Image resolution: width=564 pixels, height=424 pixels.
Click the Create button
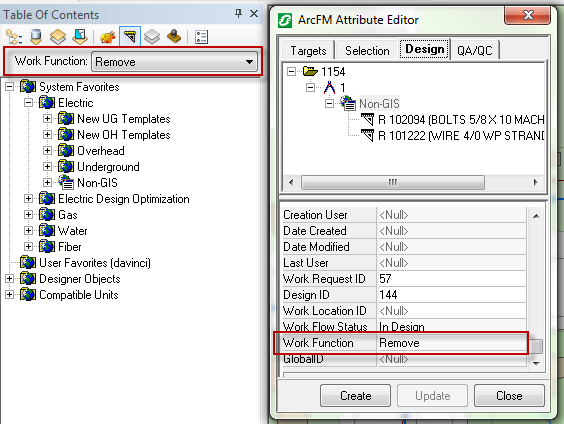355,396
